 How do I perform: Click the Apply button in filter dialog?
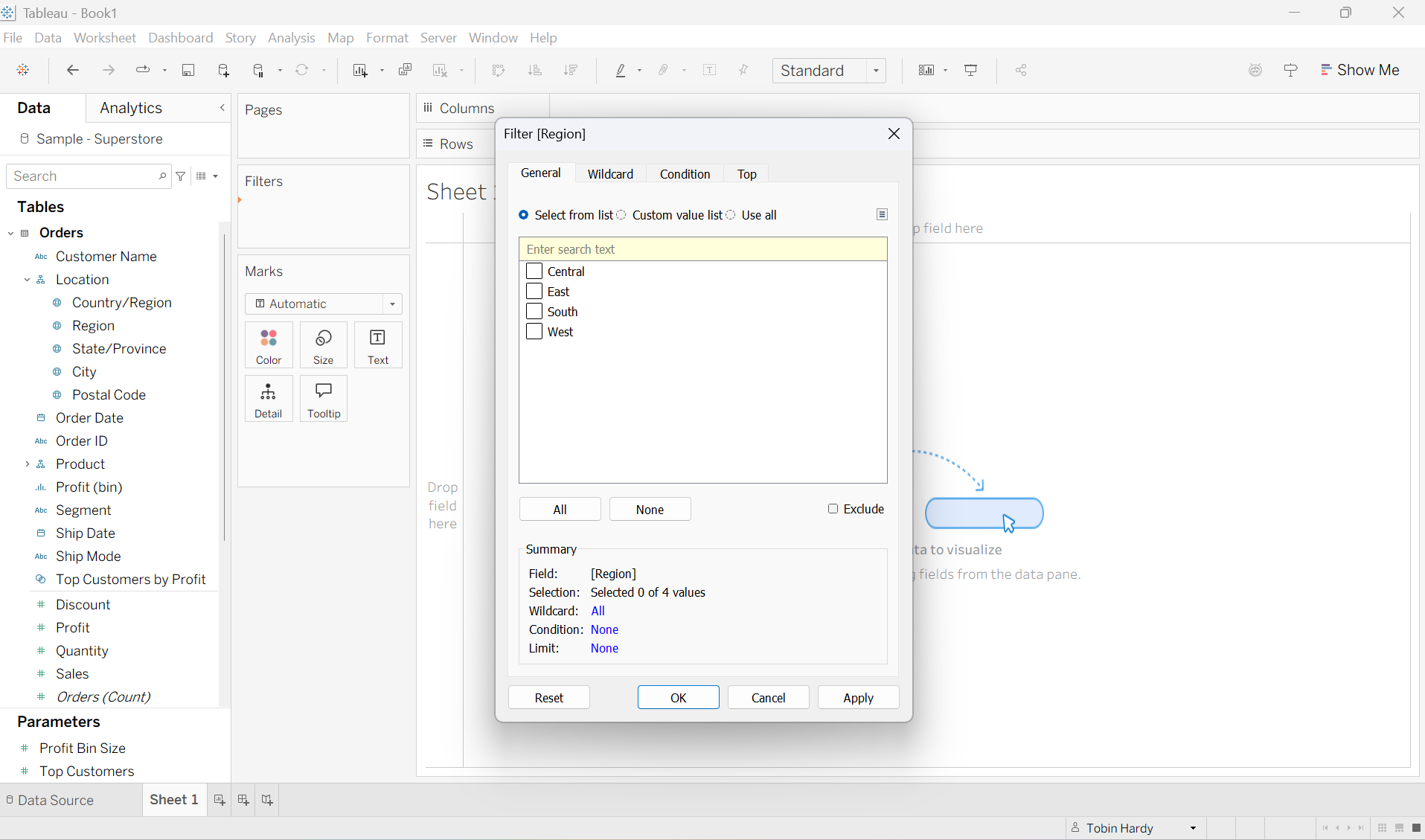(858, 697)
